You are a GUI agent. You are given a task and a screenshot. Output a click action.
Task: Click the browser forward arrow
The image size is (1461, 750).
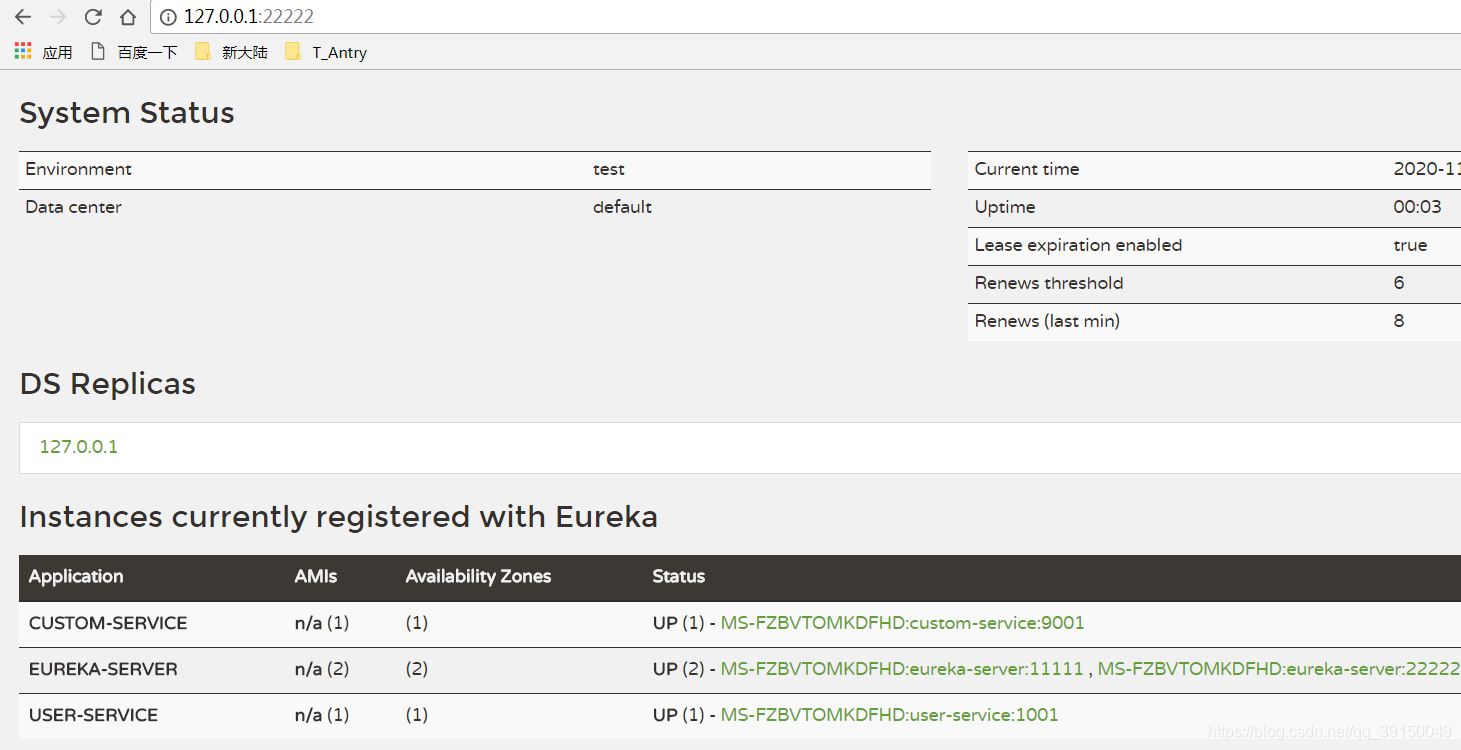tap(58, 17)
